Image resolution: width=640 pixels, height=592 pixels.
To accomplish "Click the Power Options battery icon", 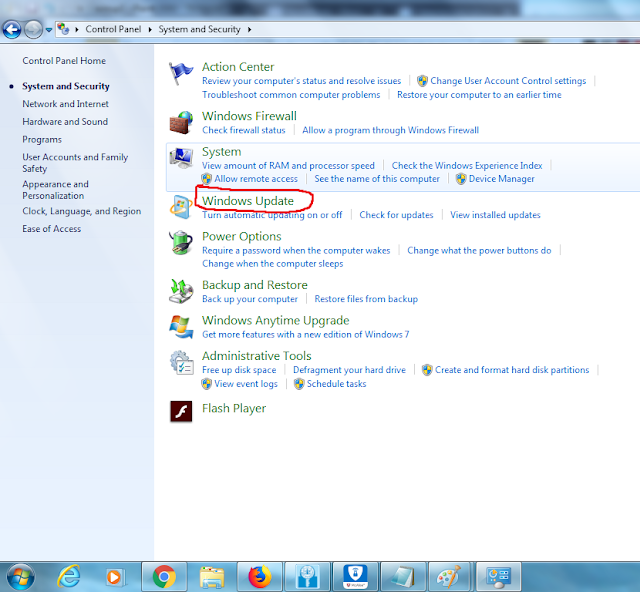I will (181, 243).
